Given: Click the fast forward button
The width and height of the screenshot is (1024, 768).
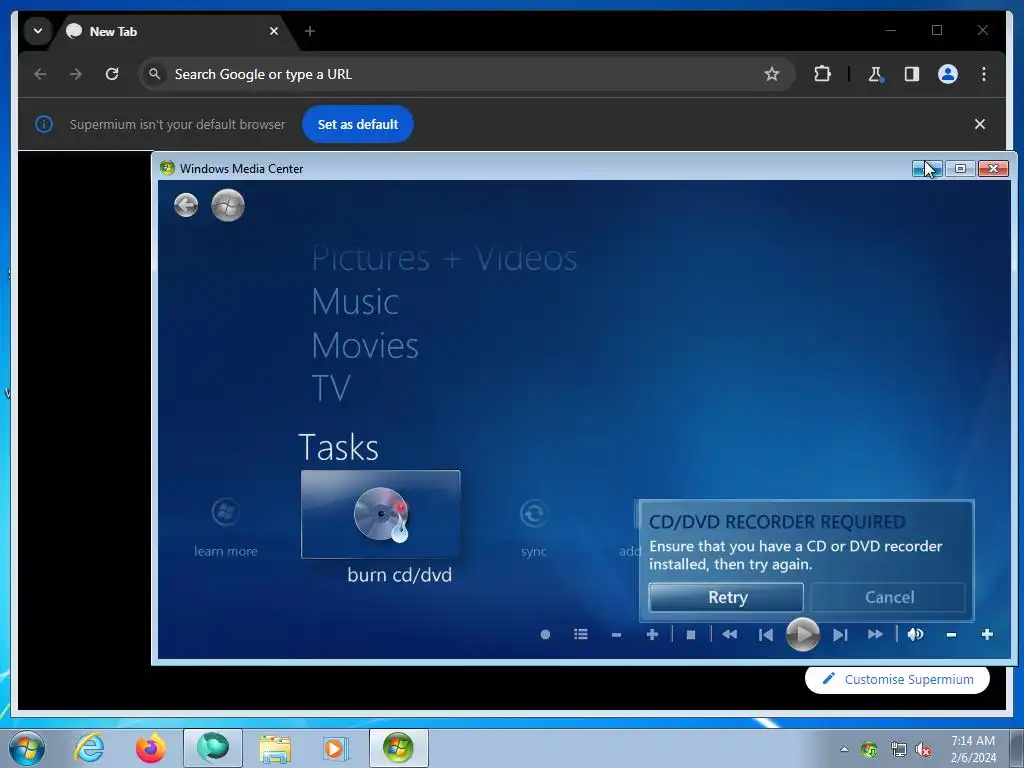Looking at the screenshot, I should coord(875,634).
